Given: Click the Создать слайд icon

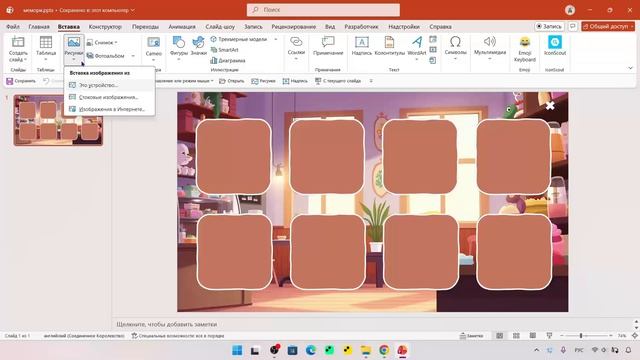Looking at the screenshot, I should [18, 42].
